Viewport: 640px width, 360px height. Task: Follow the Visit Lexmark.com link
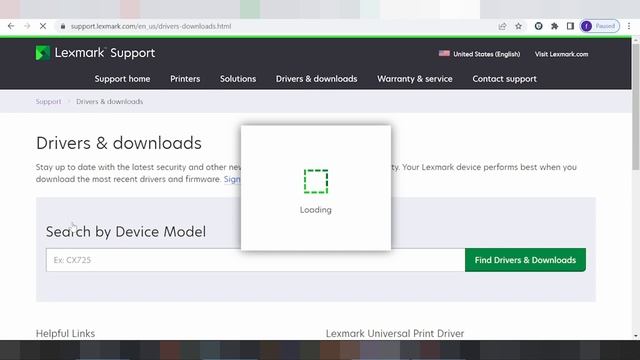(x=562, y=54)
